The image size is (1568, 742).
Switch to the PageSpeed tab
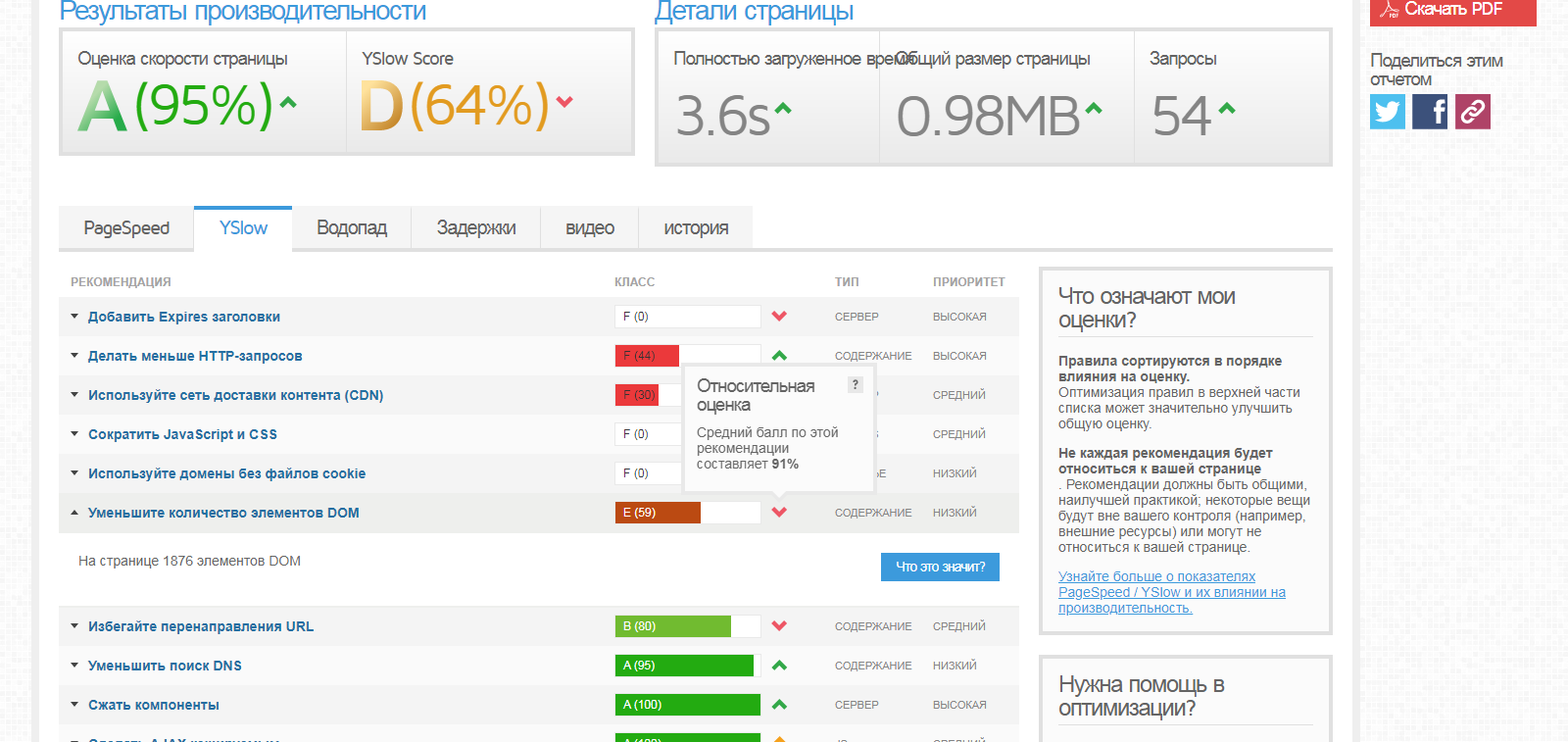(x=126, y=228)
